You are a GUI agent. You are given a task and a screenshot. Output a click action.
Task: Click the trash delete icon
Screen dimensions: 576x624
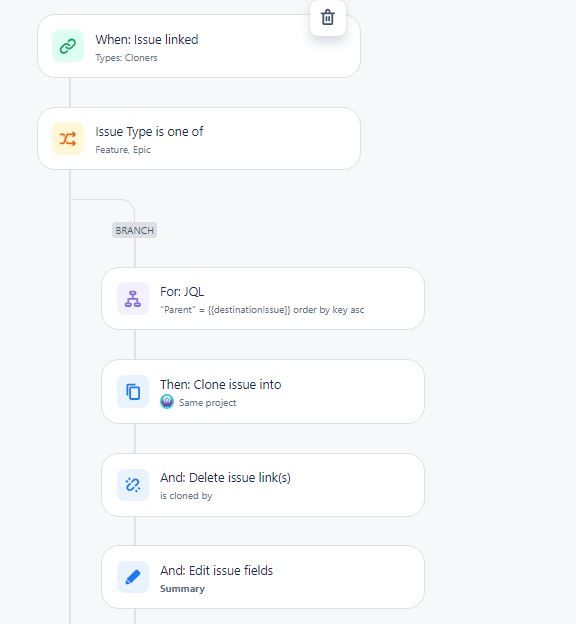click(x=328, y=18)
